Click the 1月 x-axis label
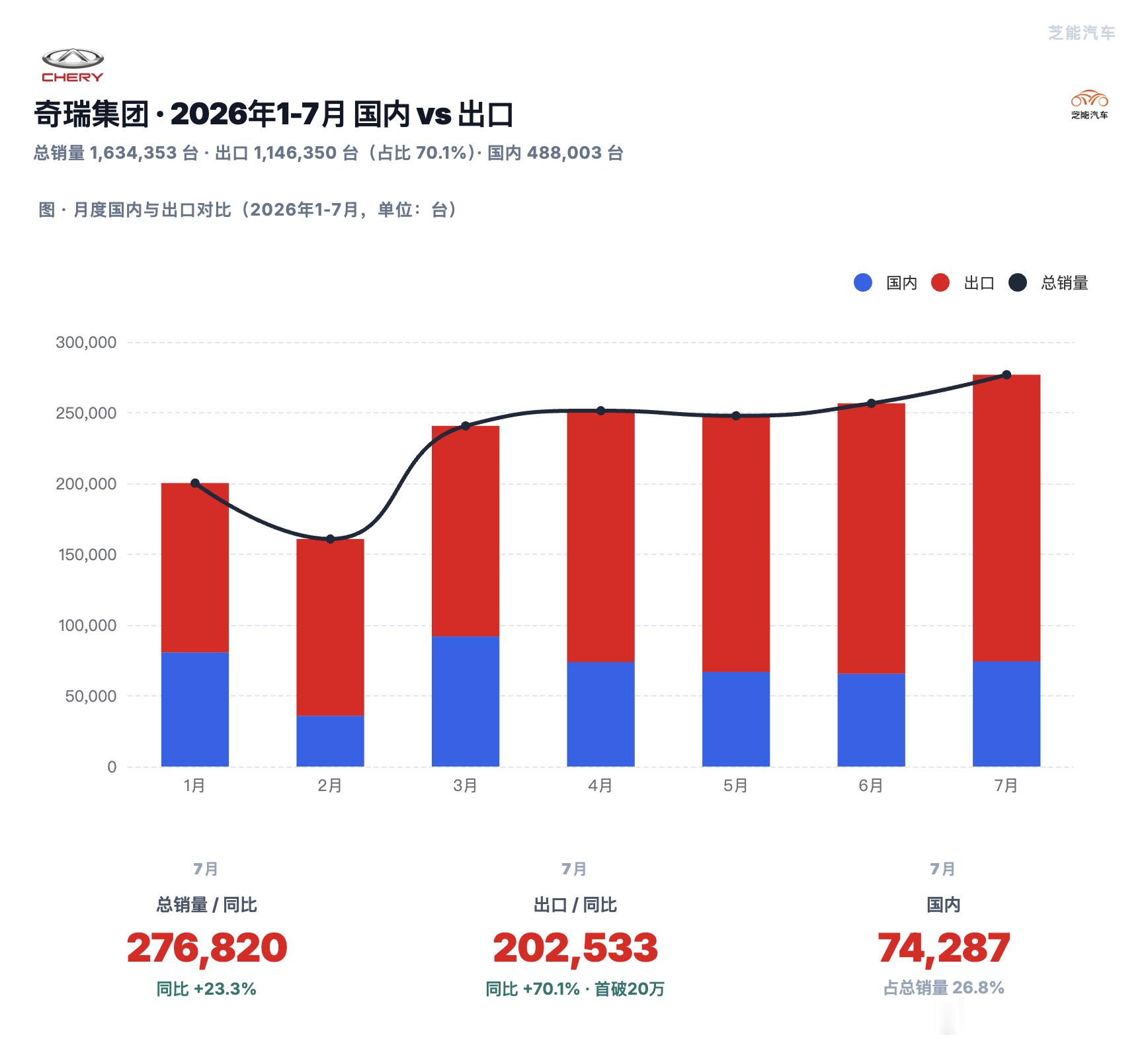Image resolution: width=1148 pixels, height=1045 pixels. pyautogui.click(x=195, y=786)
